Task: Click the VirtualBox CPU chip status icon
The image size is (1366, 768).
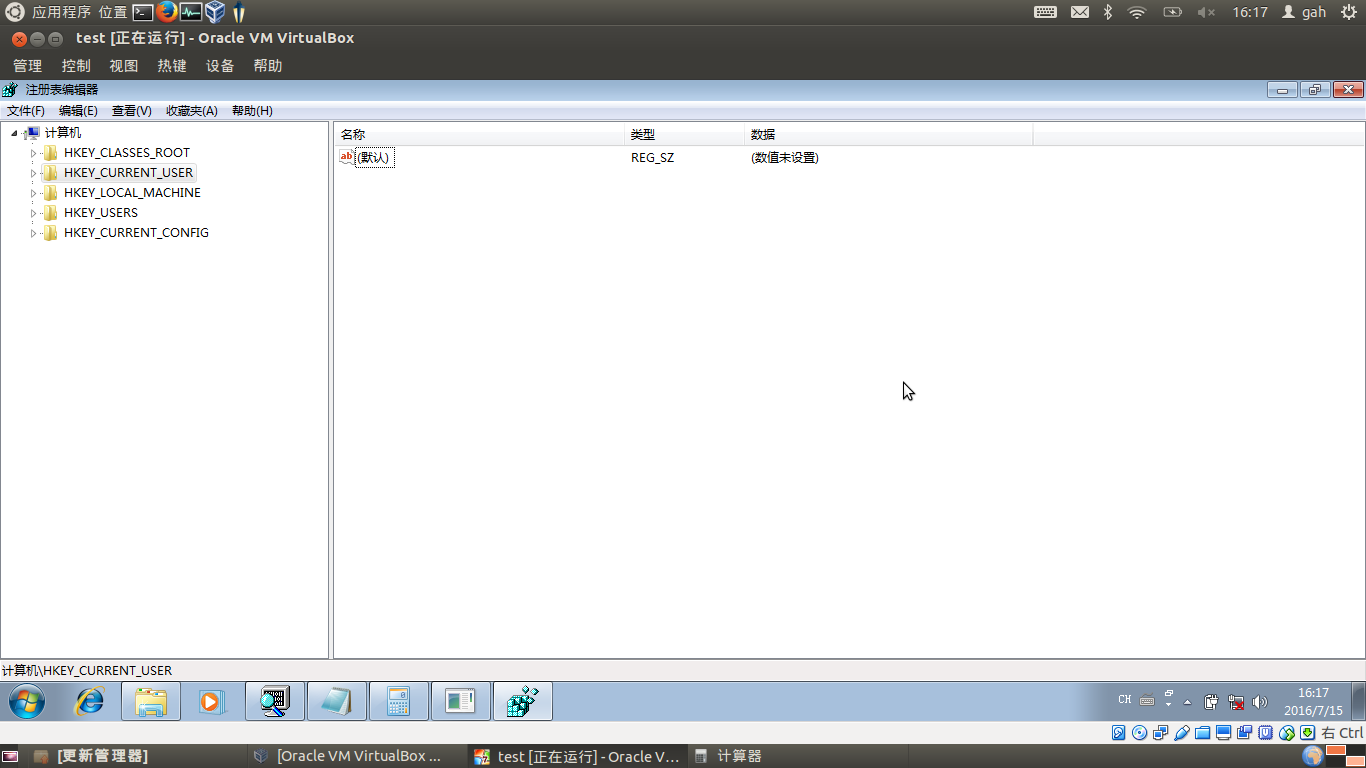Action: pos(1266,733)
